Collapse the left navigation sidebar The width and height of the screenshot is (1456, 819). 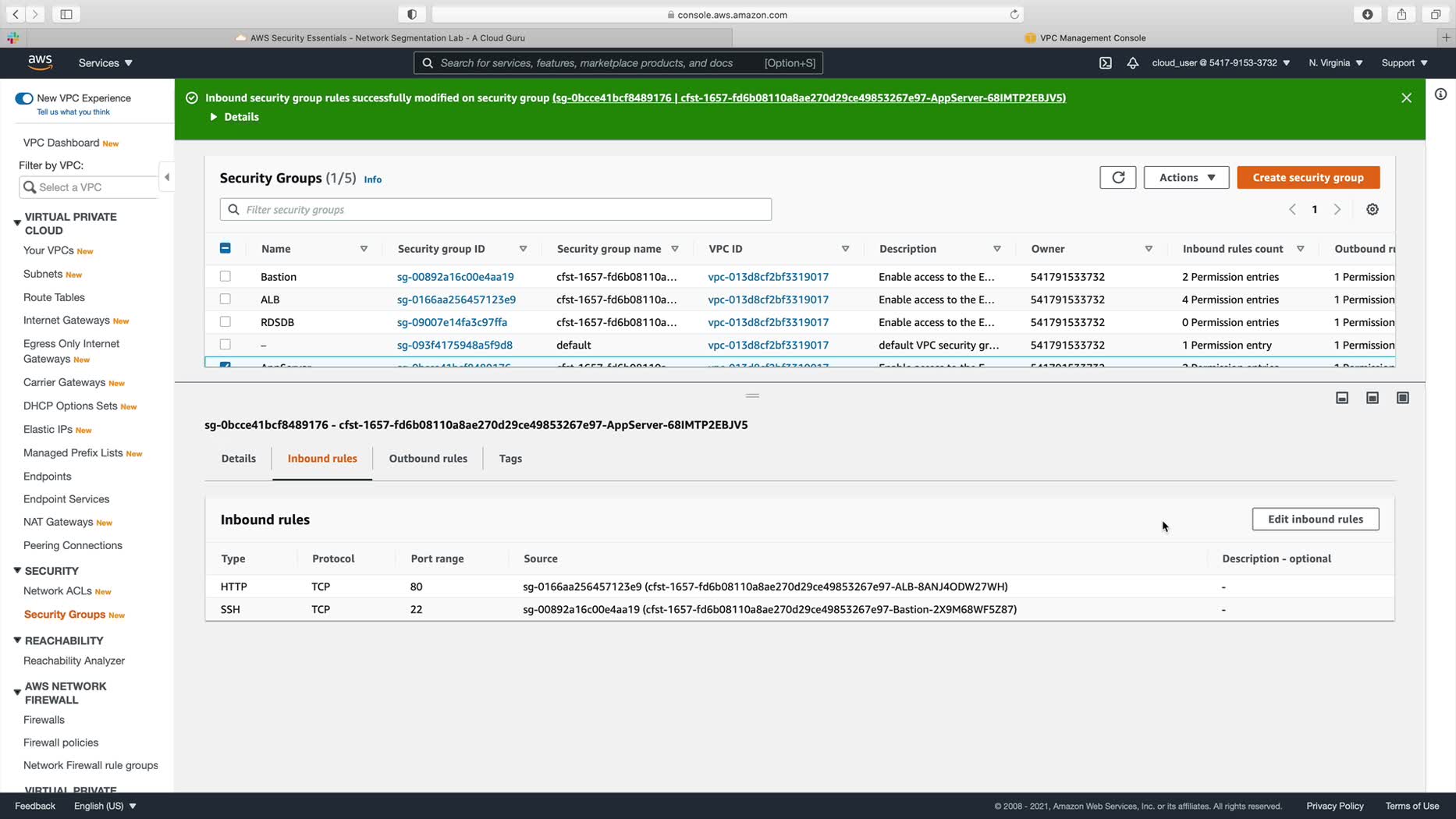tap(166, 177)
